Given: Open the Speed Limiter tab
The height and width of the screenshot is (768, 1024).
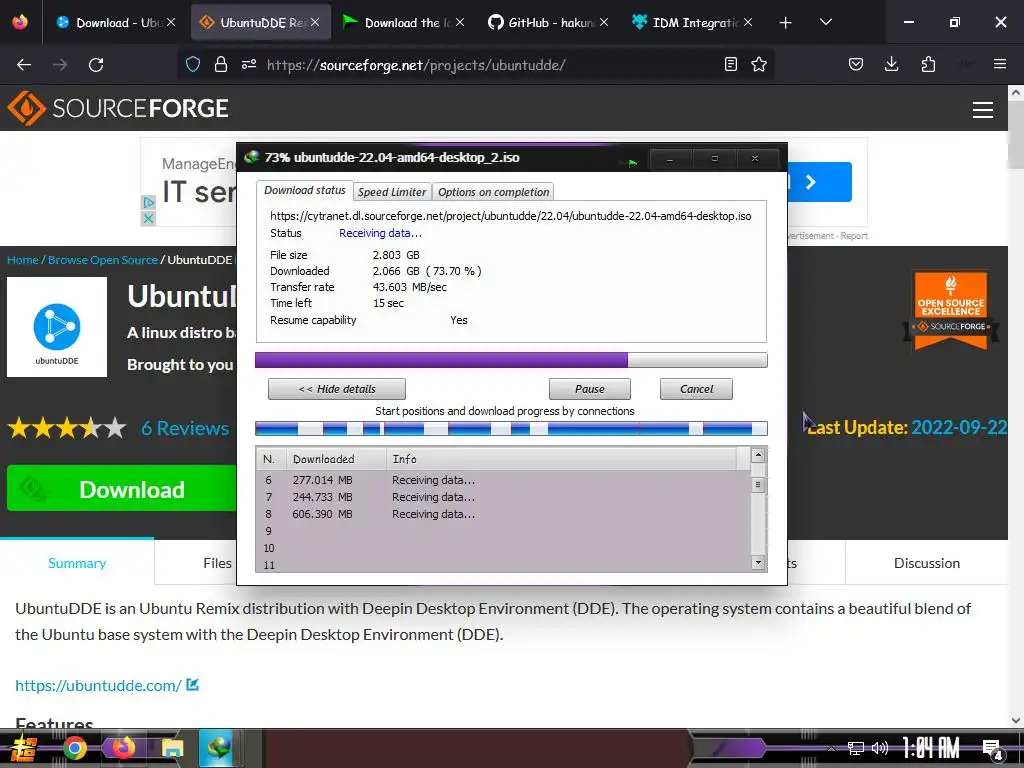Looking at the screenshot, I should [x=392, y=192].
